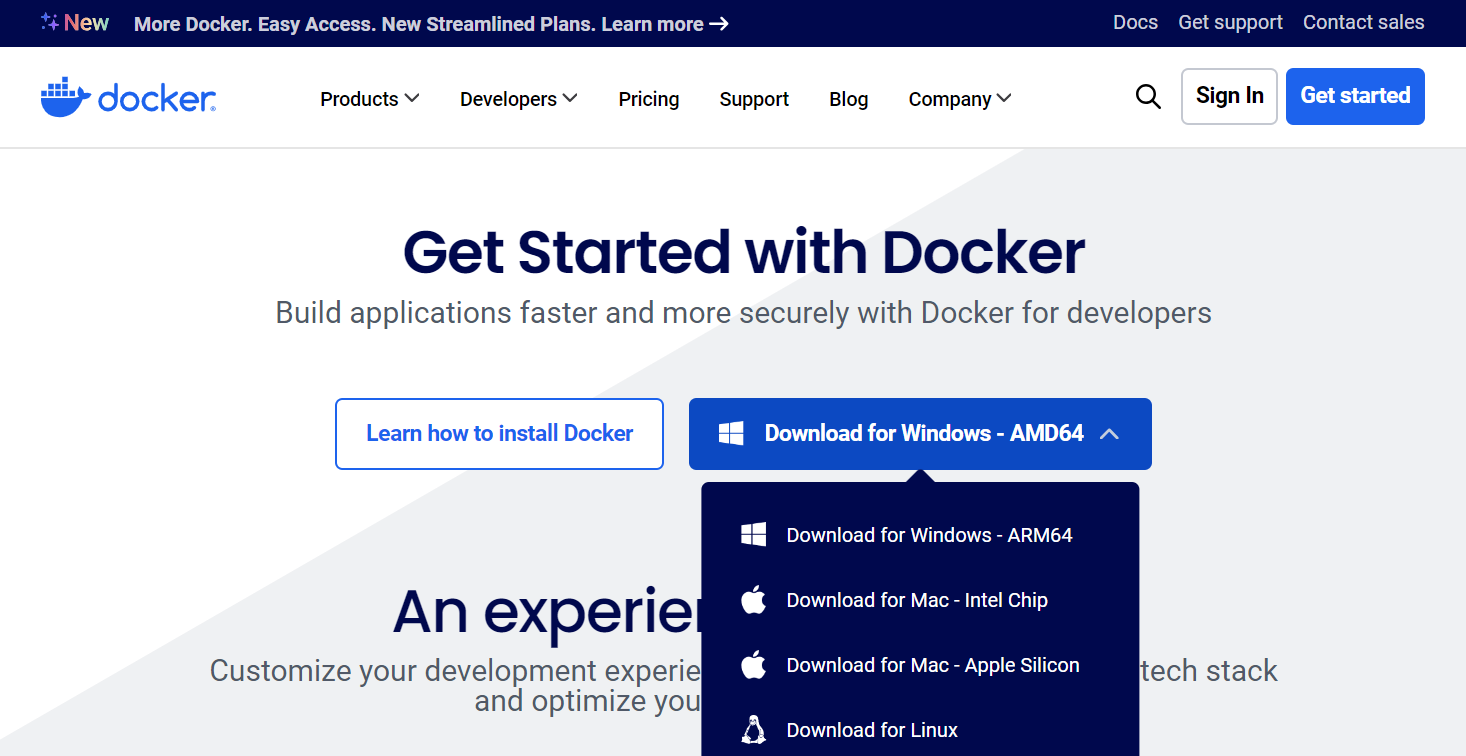Click Windows logo beside ARM64 download
Viewport: 1466px width, 756px height.
[753, 535]
